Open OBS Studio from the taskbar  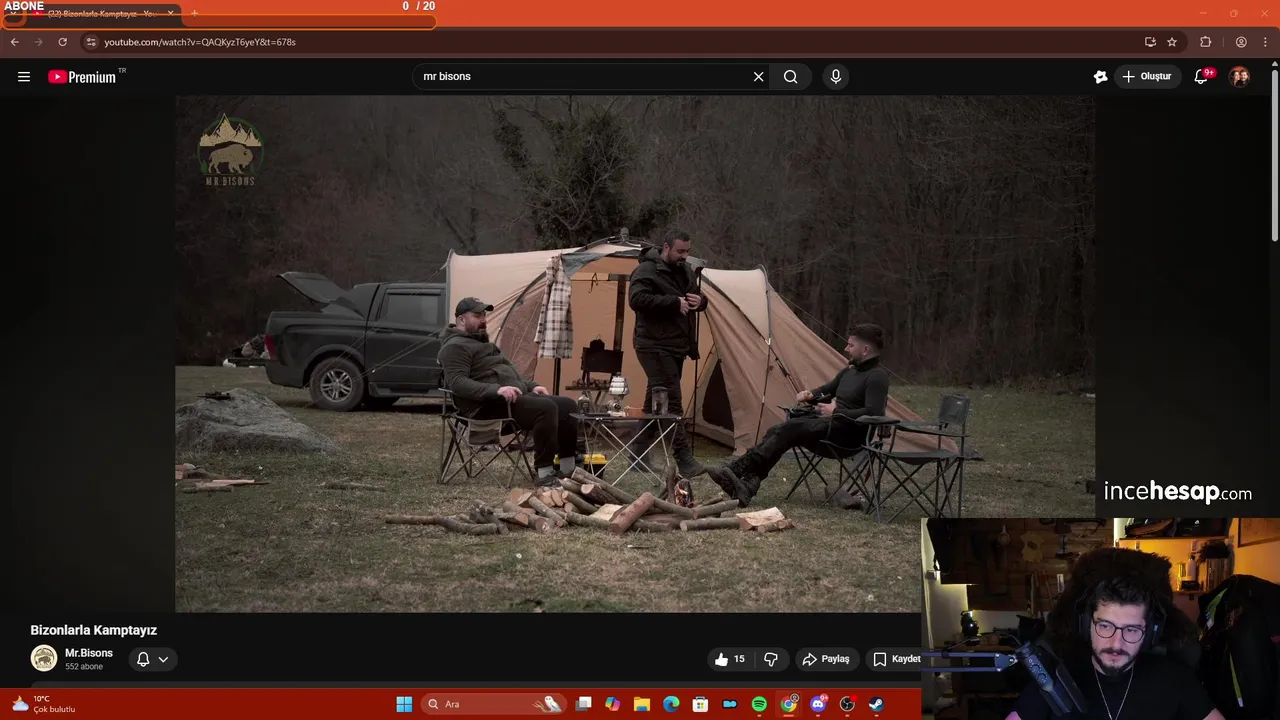coord(847,704)
